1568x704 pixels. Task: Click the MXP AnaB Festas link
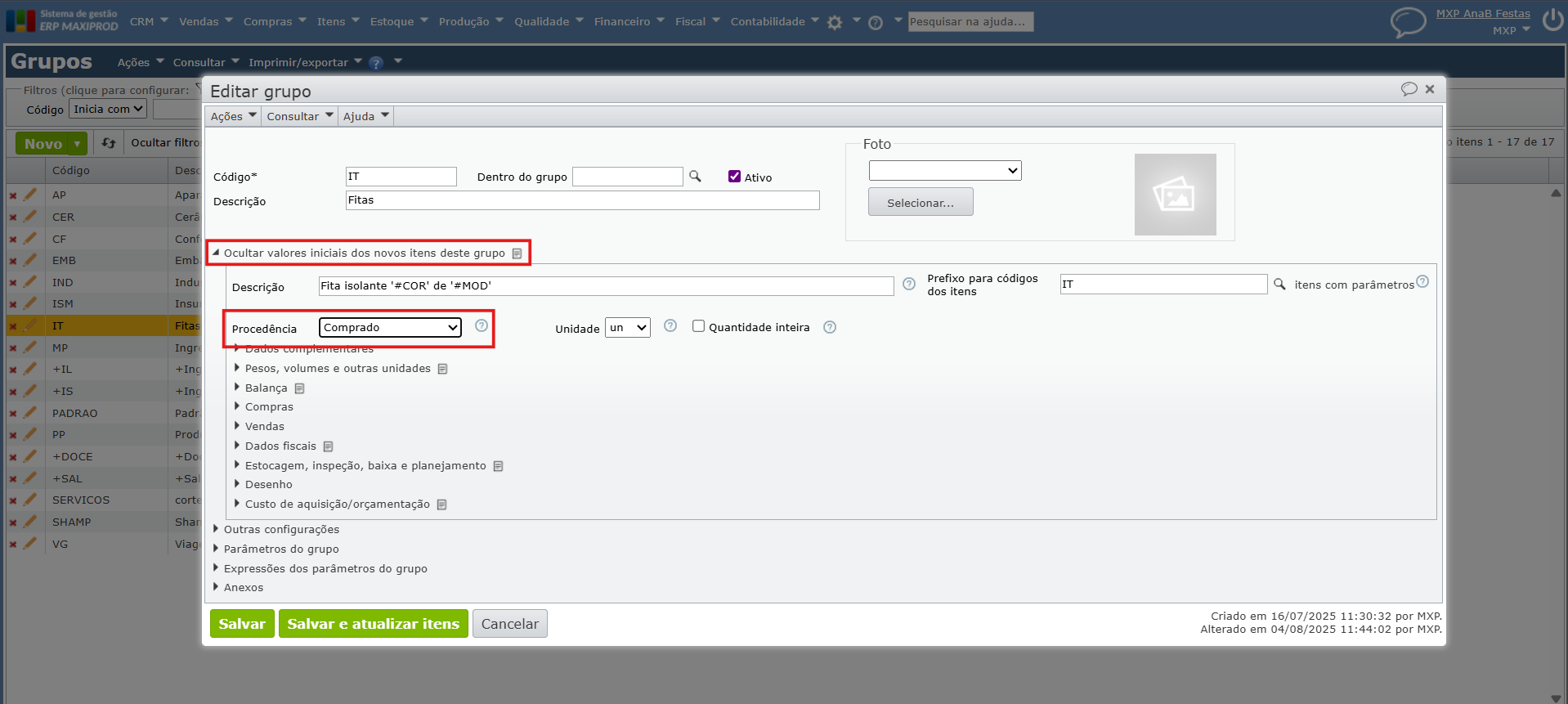(x=1483, y=14)
